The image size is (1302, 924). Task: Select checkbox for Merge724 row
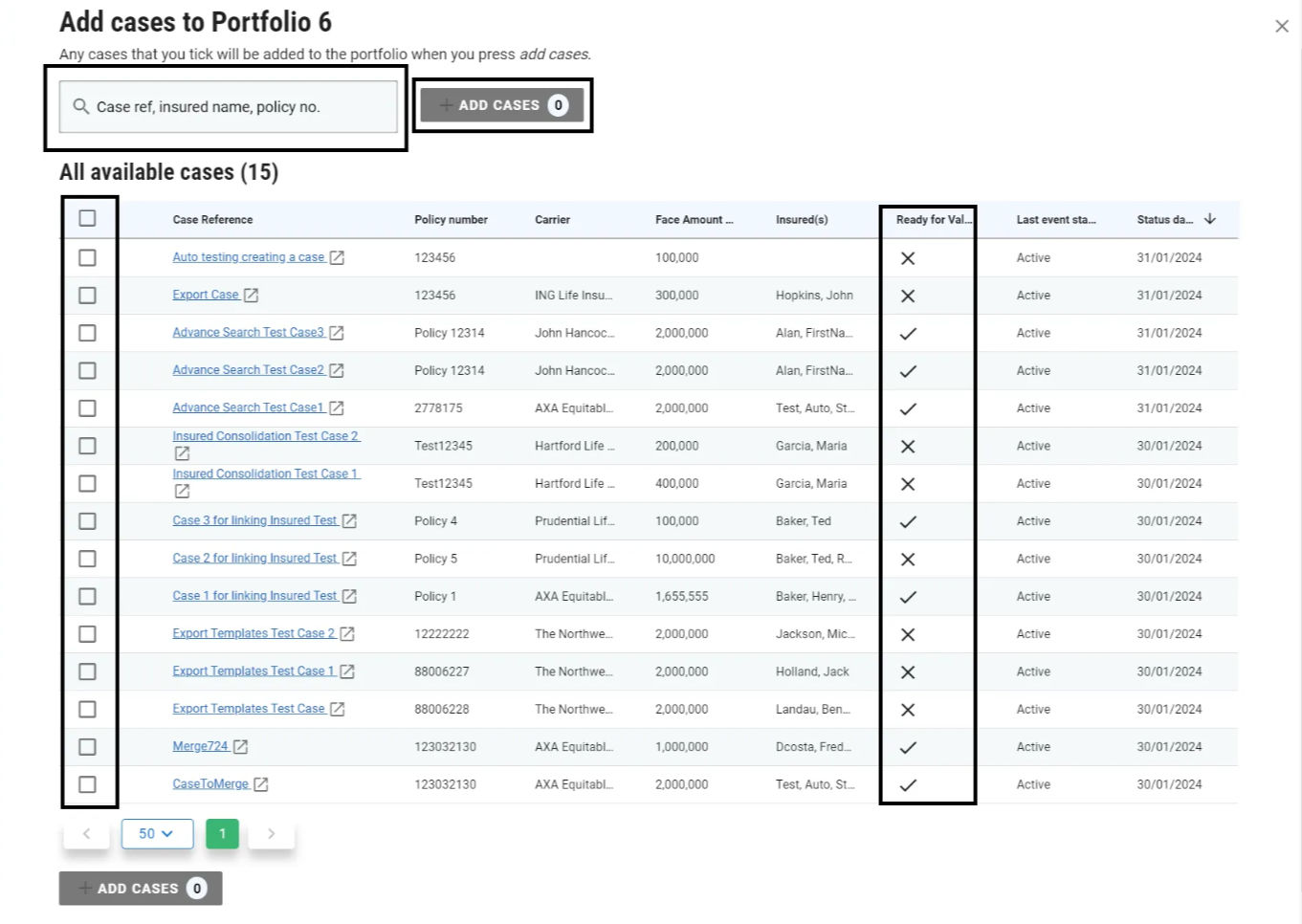coord(87,747)
